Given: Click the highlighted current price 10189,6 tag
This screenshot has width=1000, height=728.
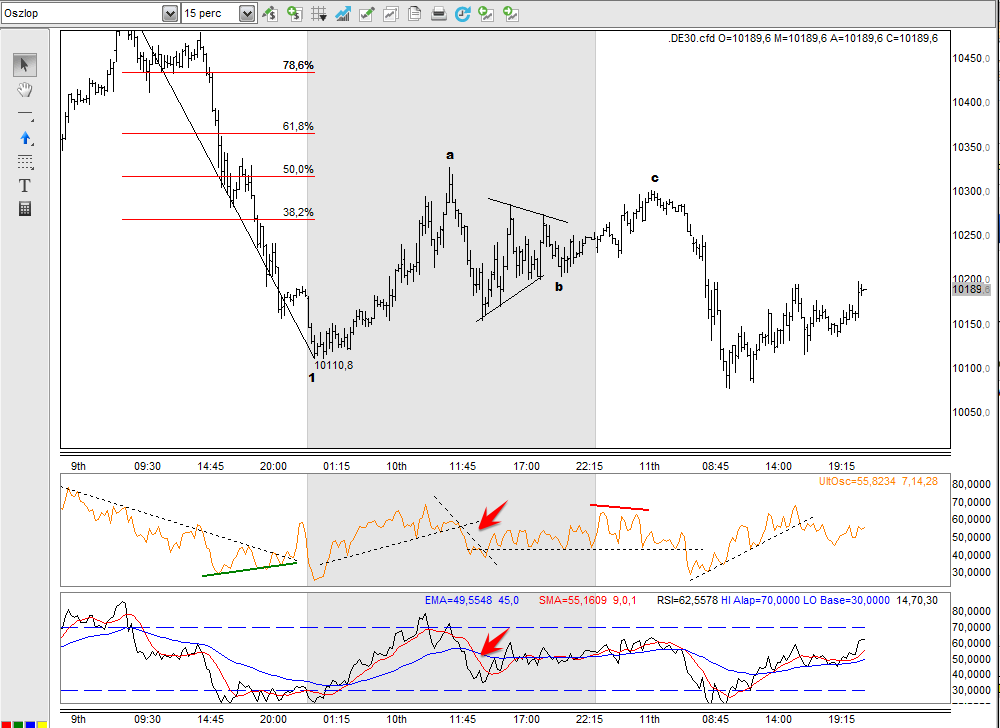Looking at the screenshot, I should pos(971,289).
